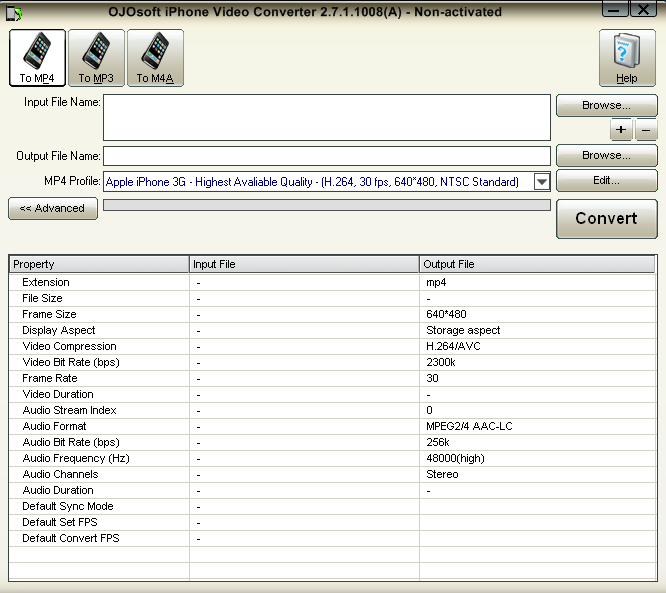Start conversion with Convert button

click(607, 218)
